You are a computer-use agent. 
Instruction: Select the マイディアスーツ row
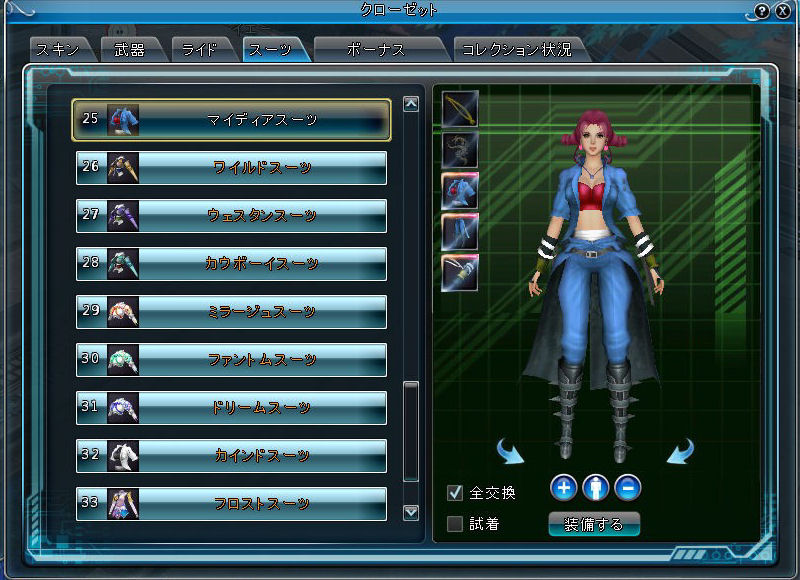coord(232,120)
